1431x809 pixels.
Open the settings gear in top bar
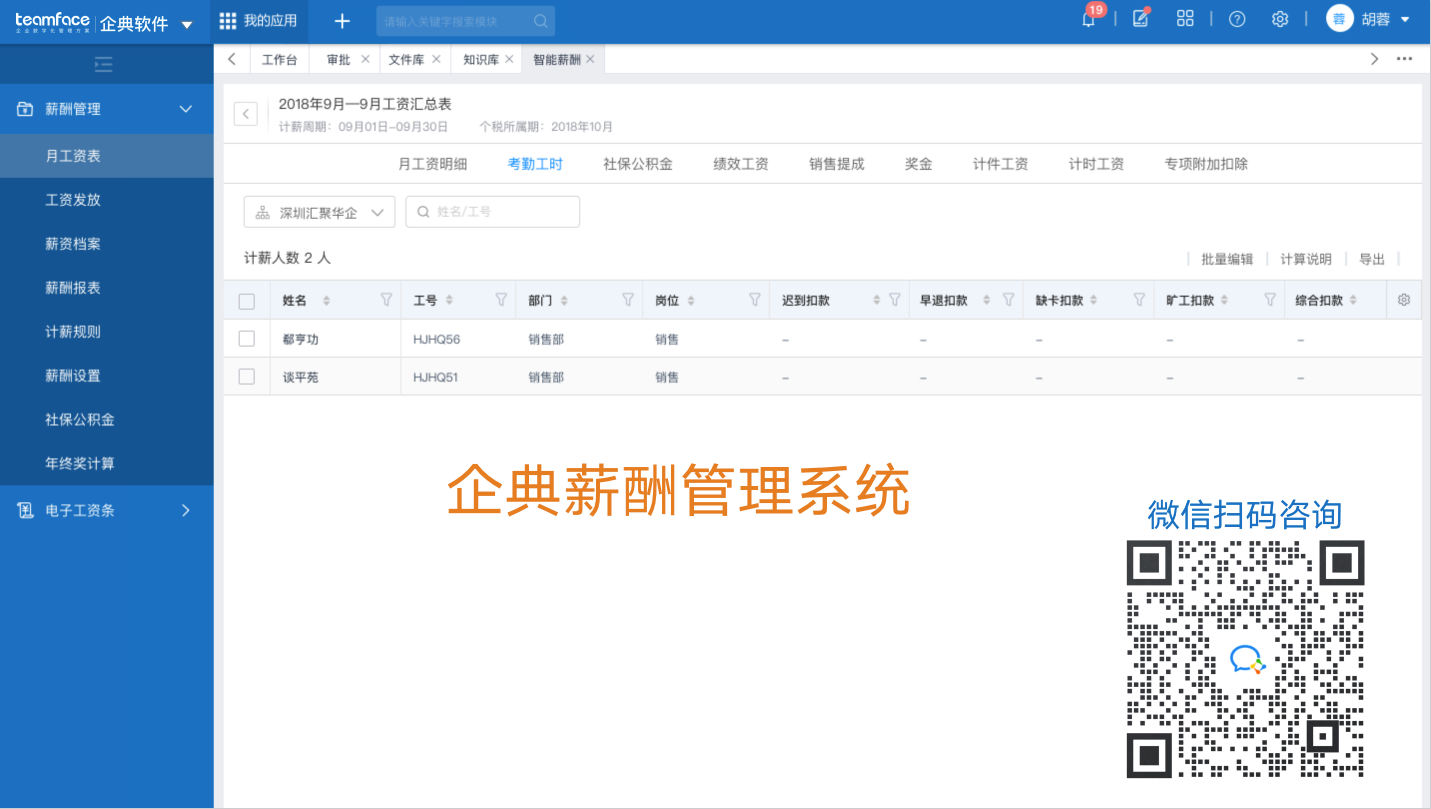coord(1280,19)
